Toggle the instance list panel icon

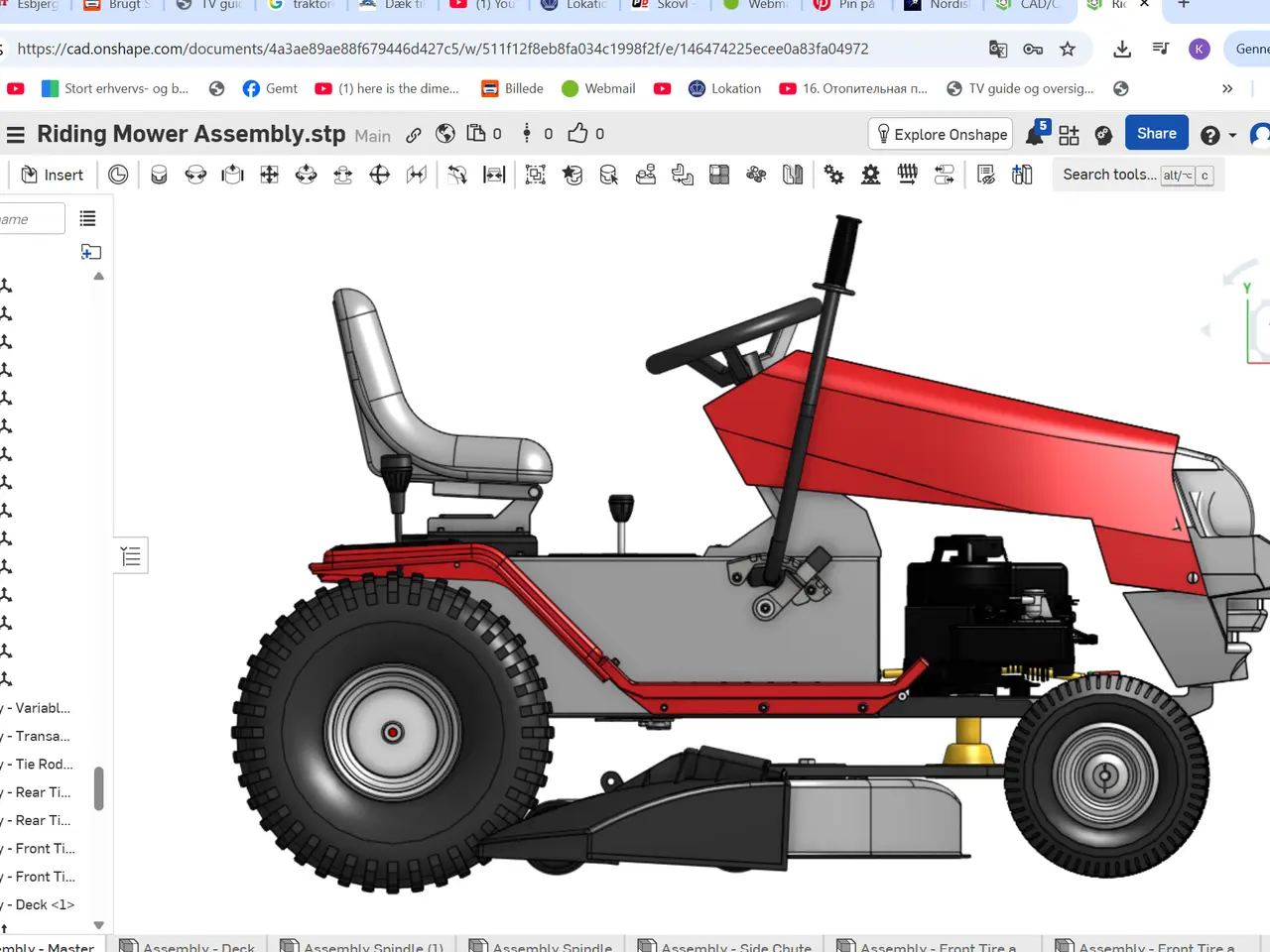(87, 218)
